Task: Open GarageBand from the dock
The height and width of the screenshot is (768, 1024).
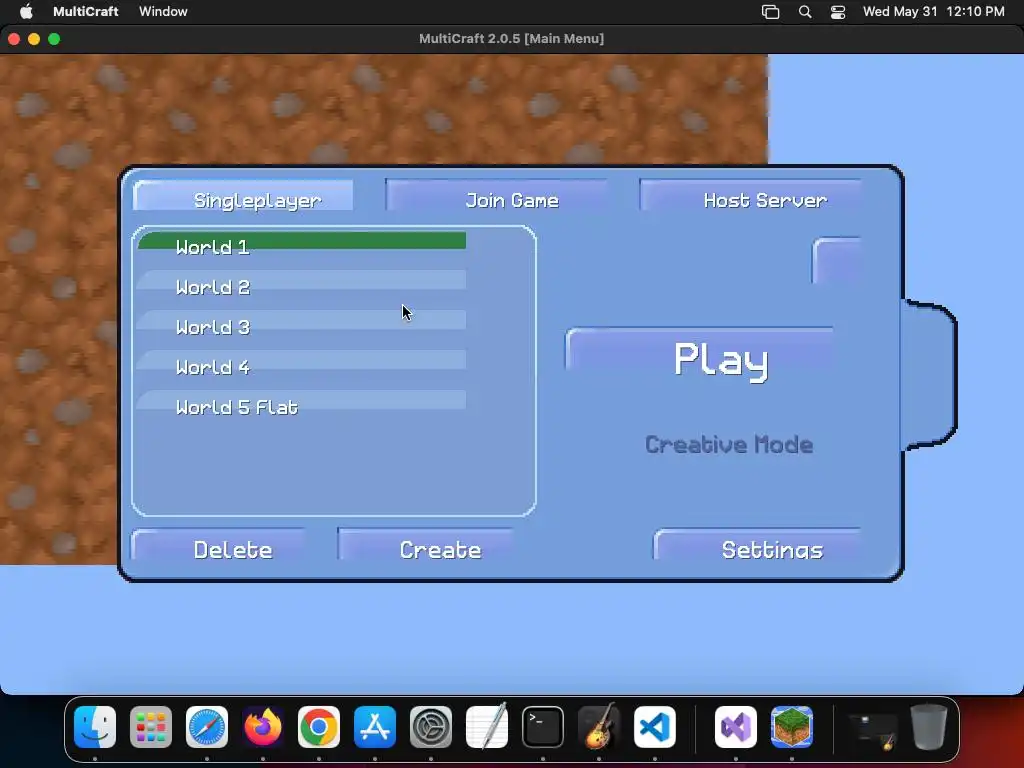Action: [x=599, y=727]
